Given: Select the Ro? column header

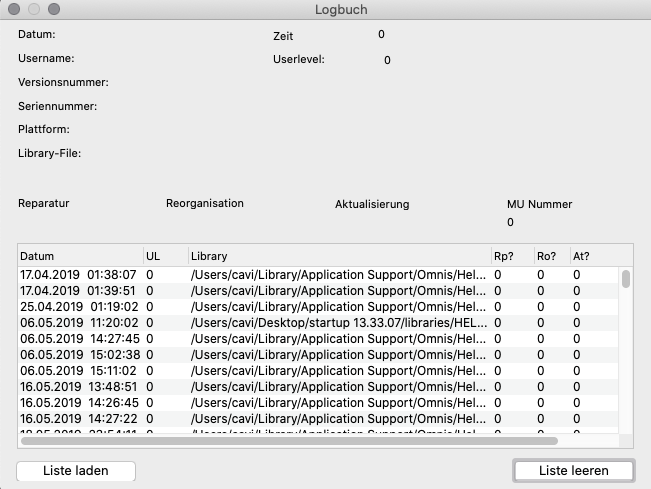Looking at the screenshot, I should click(549, 256).
